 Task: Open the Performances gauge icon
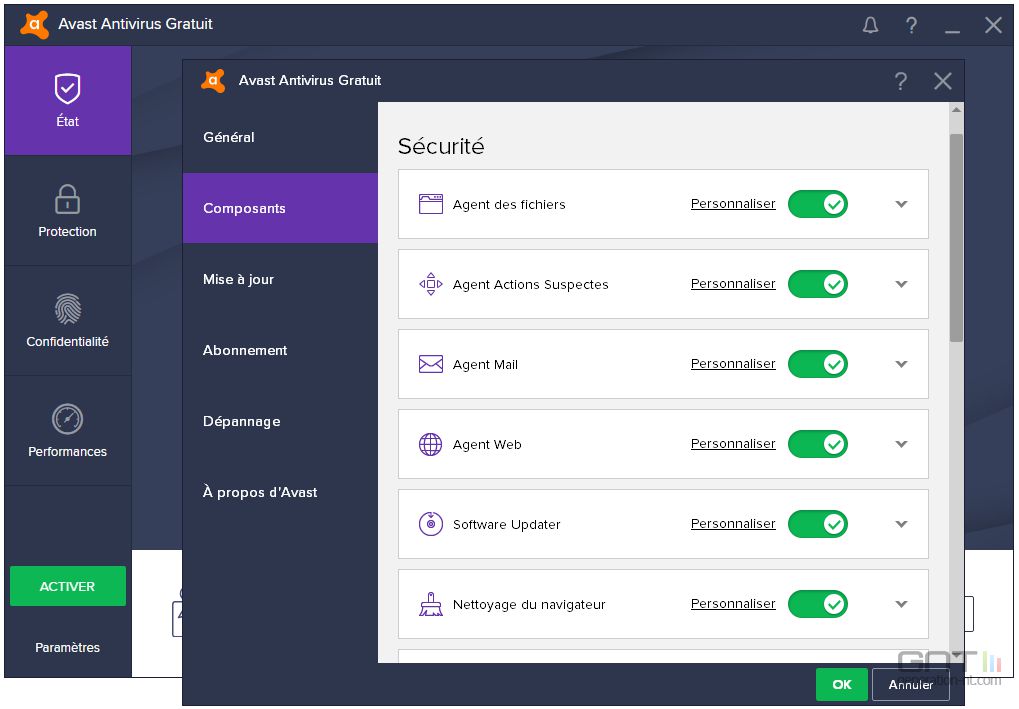[x=68, y=419]
